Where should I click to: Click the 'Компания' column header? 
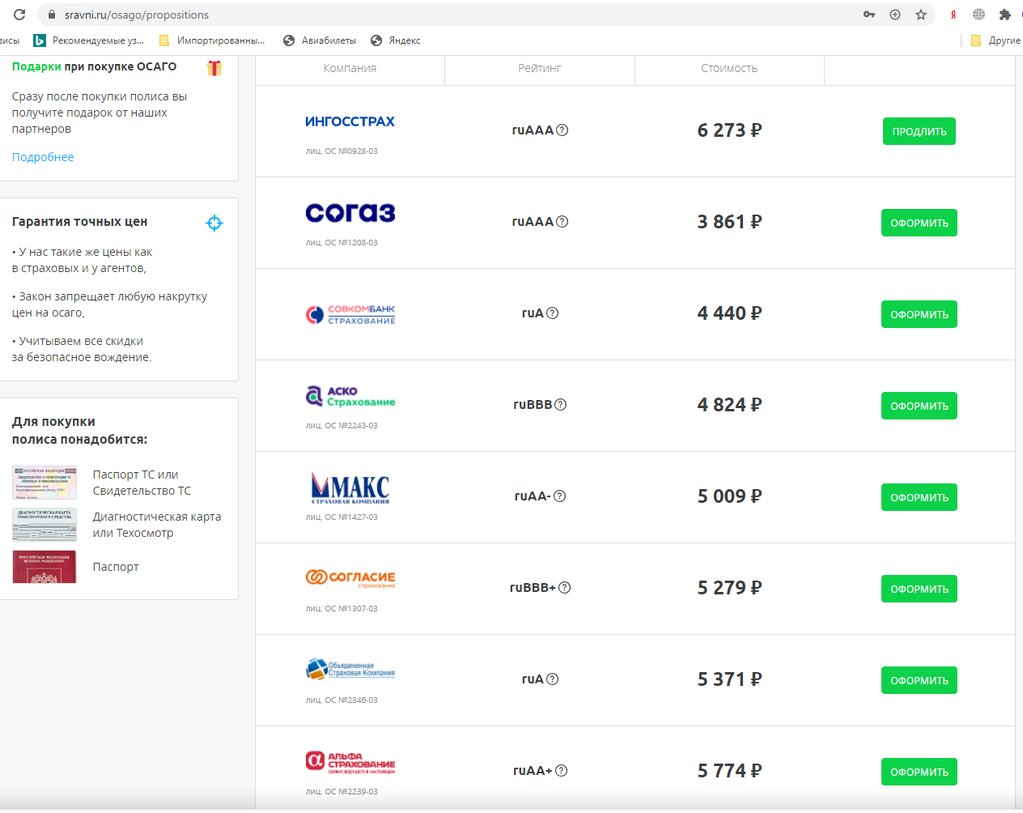[x=350, y=68]
